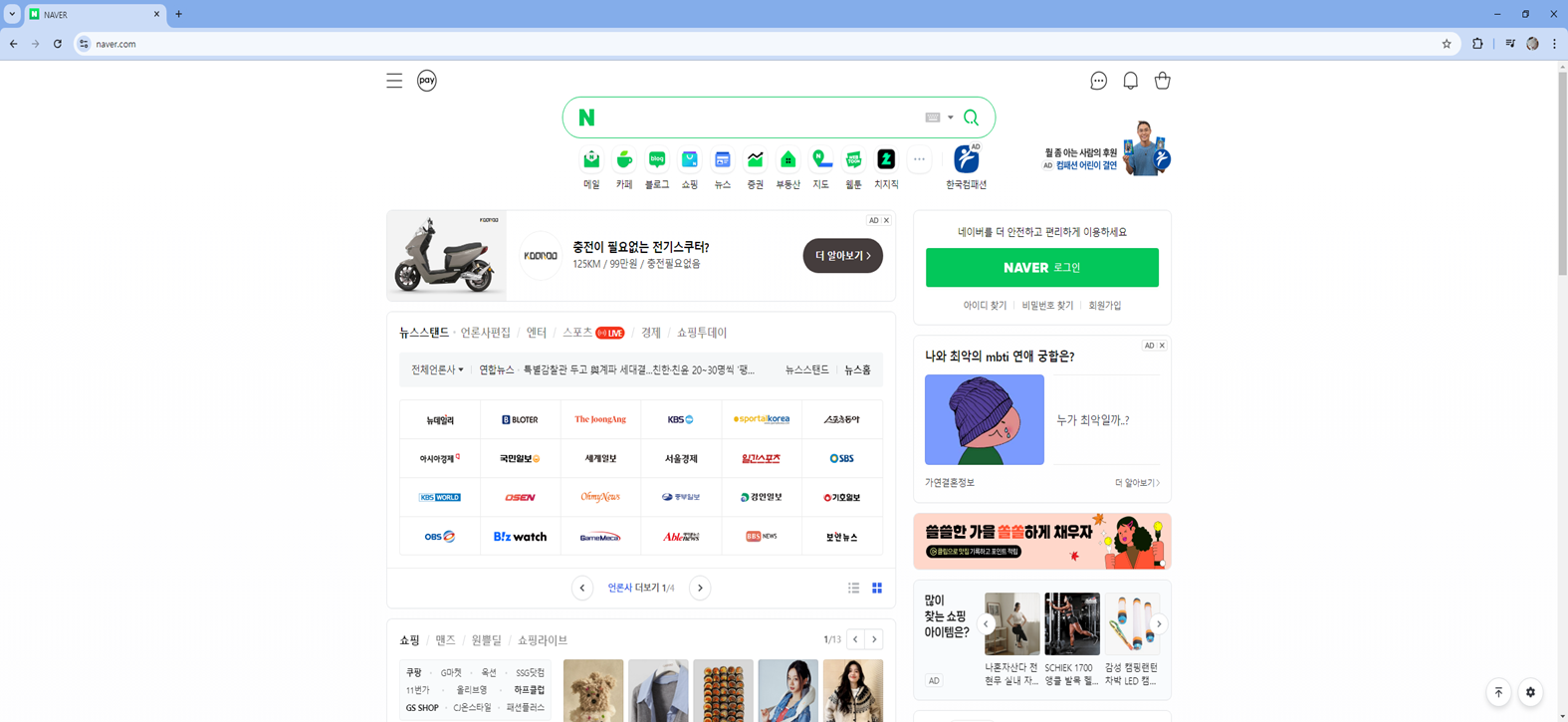
Task: Switch newsstand to list view
Action: tap(854, 589)
